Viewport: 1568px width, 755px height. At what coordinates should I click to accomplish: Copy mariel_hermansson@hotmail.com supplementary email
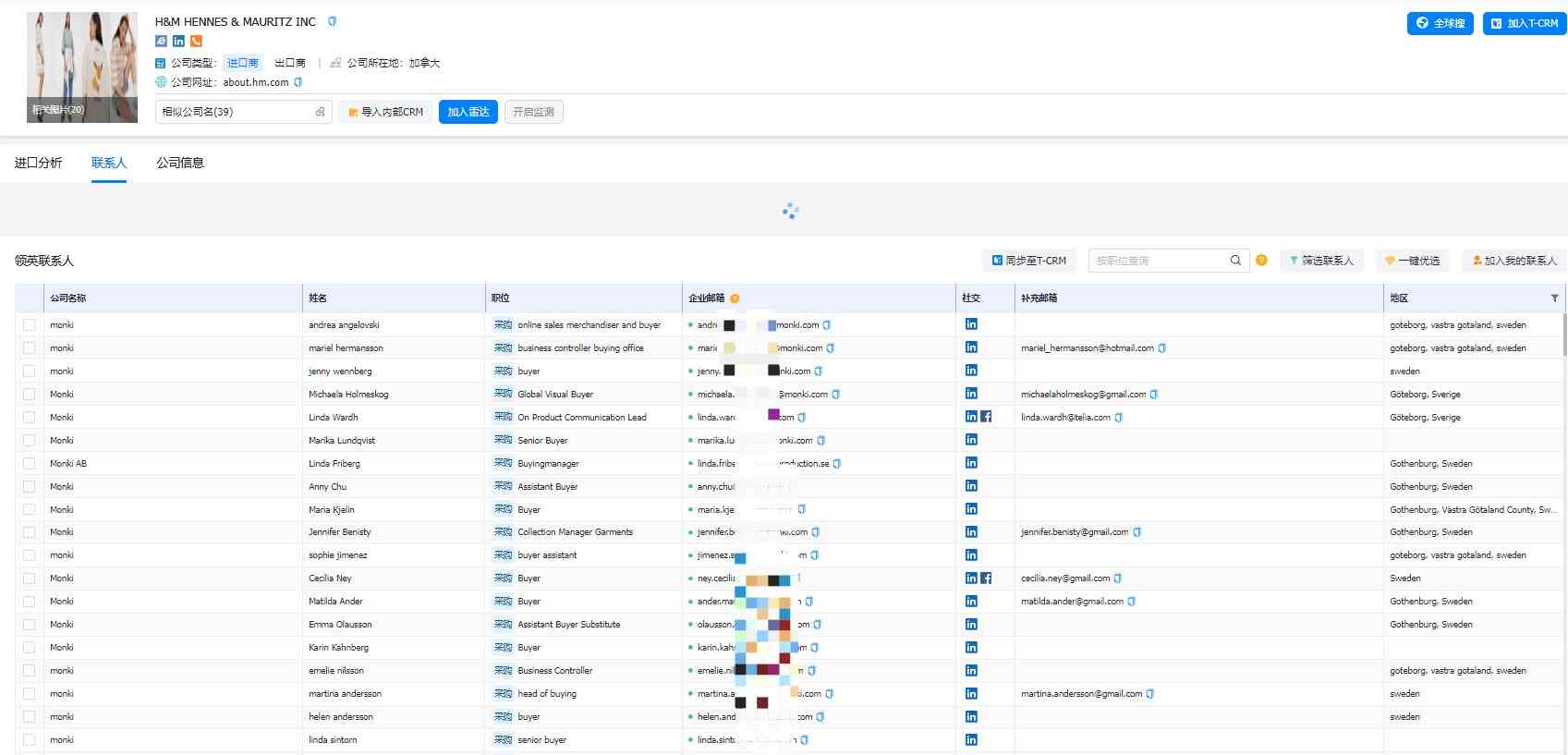pos(1161,348)
